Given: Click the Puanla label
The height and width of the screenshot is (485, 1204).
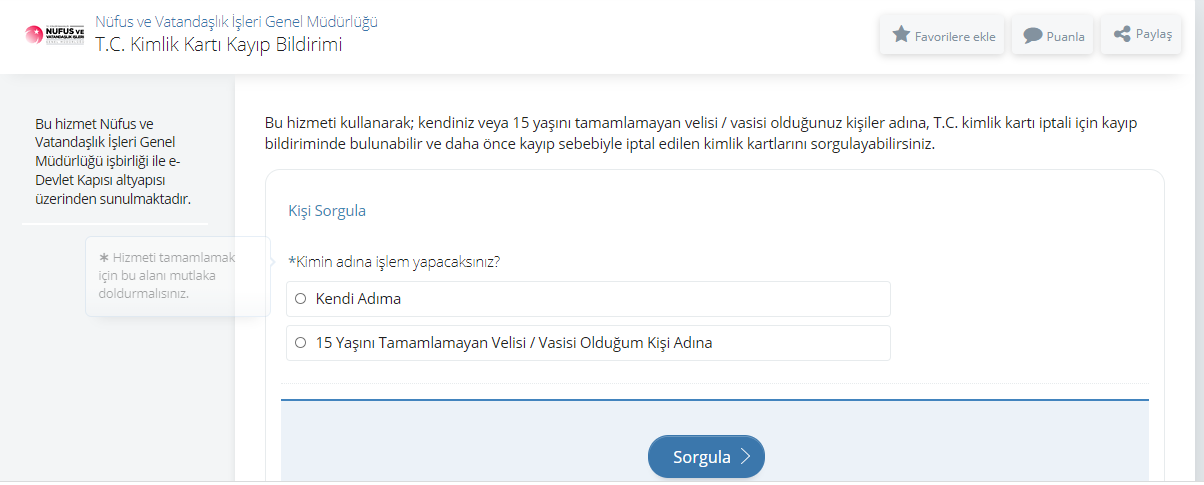Looking at the screenshot, I should [x=1066, y=36].
